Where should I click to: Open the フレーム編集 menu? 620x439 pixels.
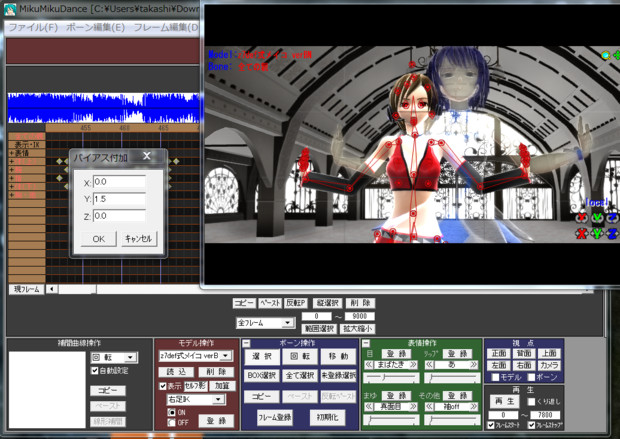pyautogui.click(x=166, y=28)
